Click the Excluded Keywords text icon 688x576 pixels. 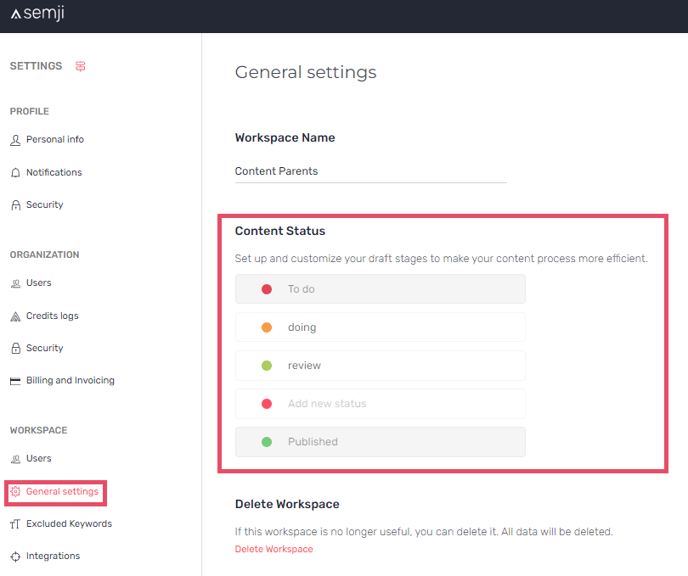[x=15, y=524]
